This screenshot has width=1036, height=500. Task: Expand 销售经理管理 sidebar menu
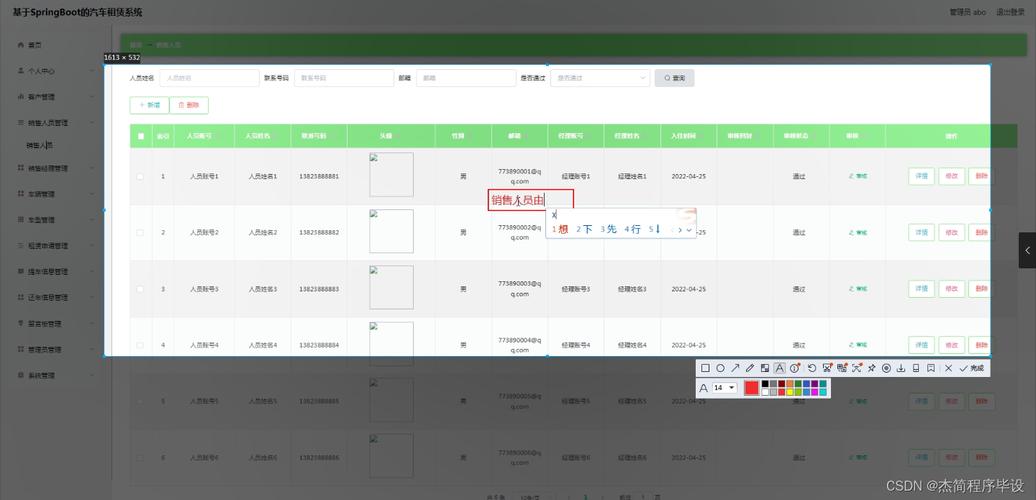pos(56,168)
